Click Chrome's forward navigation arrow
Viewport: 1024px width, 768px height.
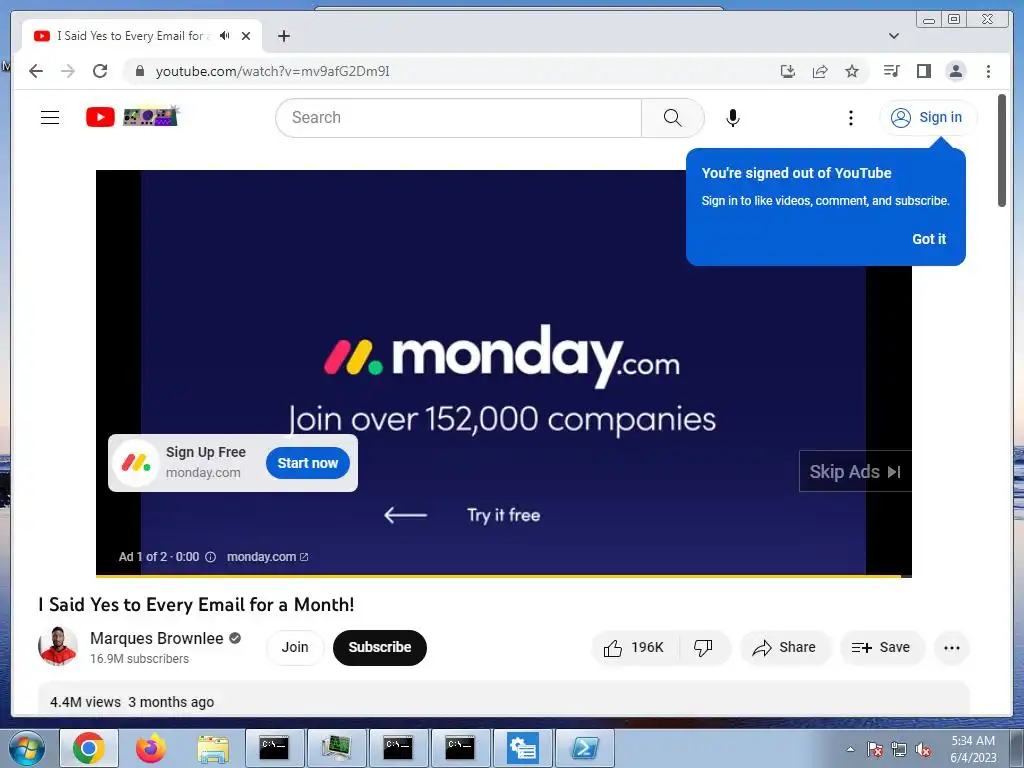pos(68,71)
